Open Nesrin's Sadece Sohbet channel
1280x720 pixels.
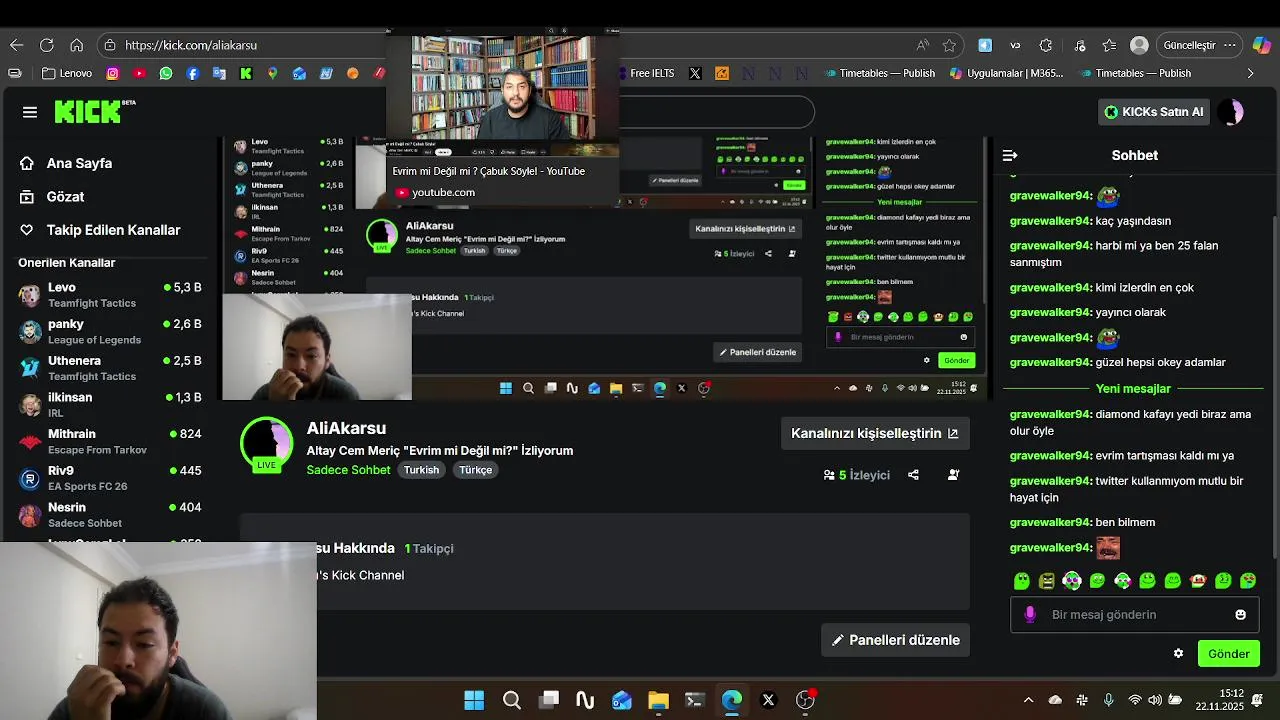tap(110, 514)
